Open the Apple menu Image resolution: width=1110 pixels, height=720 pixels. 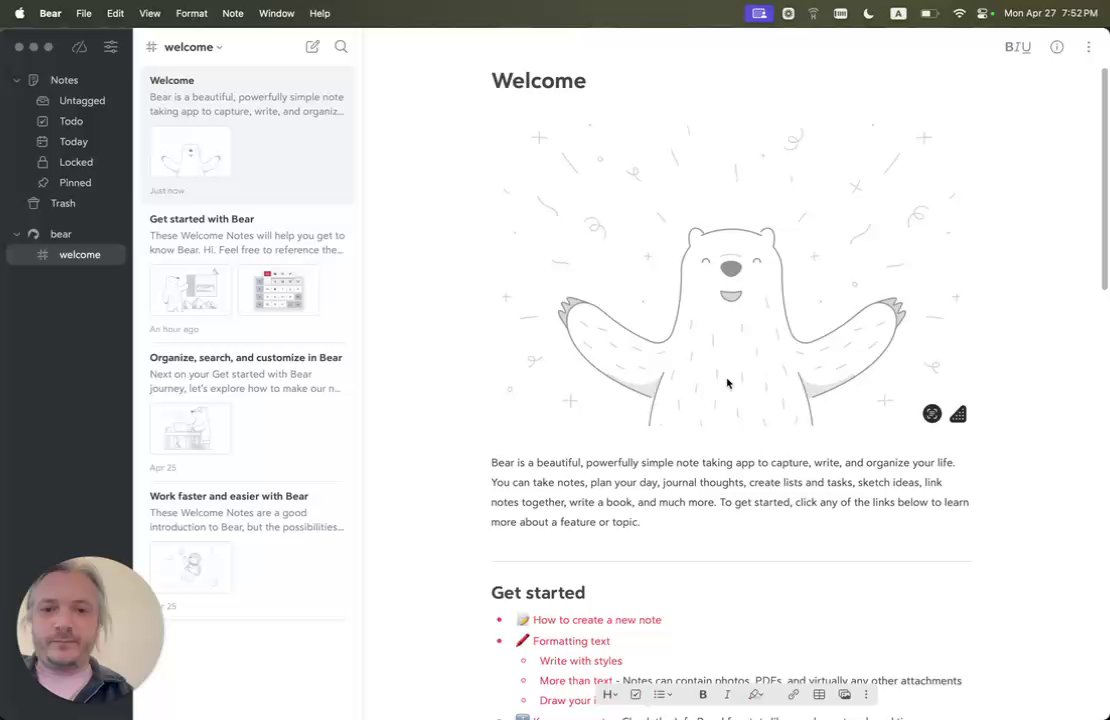(x=20, y=13)
